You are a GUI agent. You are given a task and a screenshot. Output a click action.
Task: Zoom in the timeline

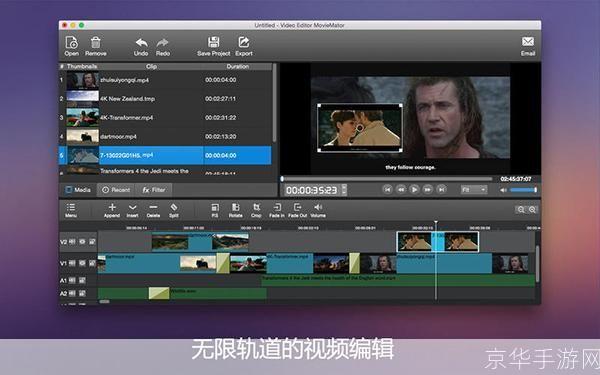click(532, 209)
